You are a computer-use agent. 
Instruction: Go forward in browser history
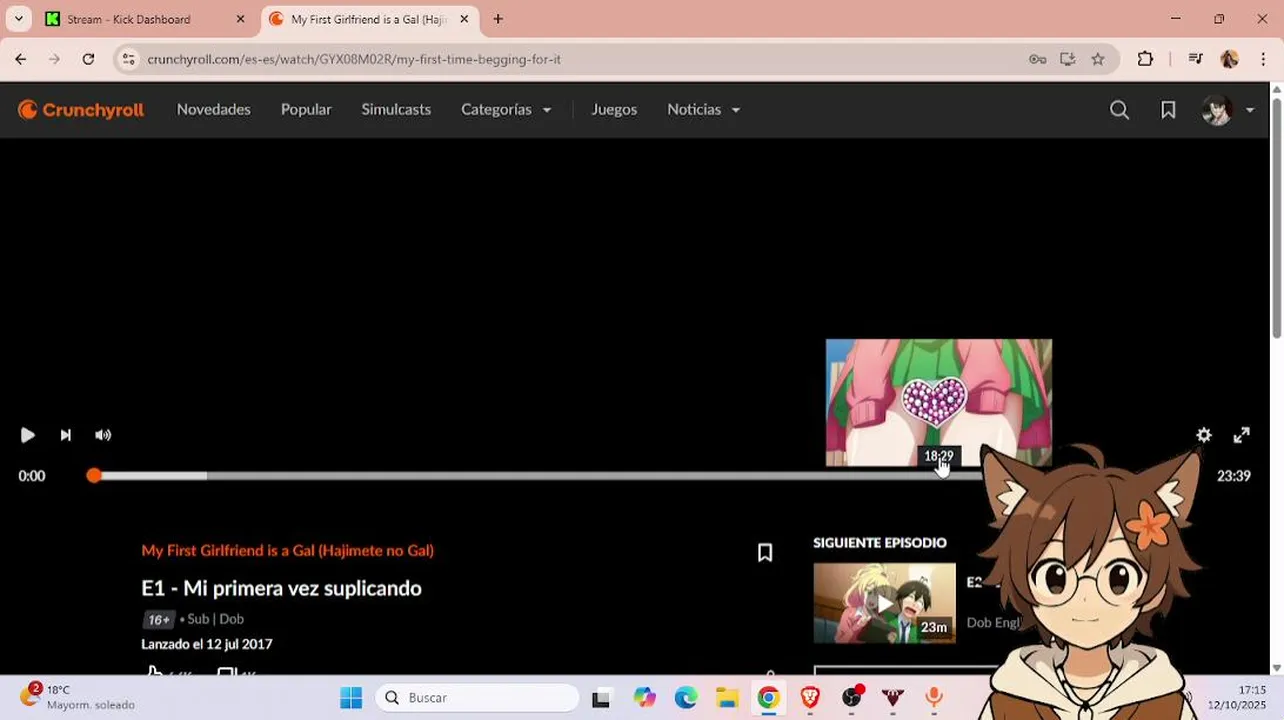pyautogui.click(x=54, y=59)
